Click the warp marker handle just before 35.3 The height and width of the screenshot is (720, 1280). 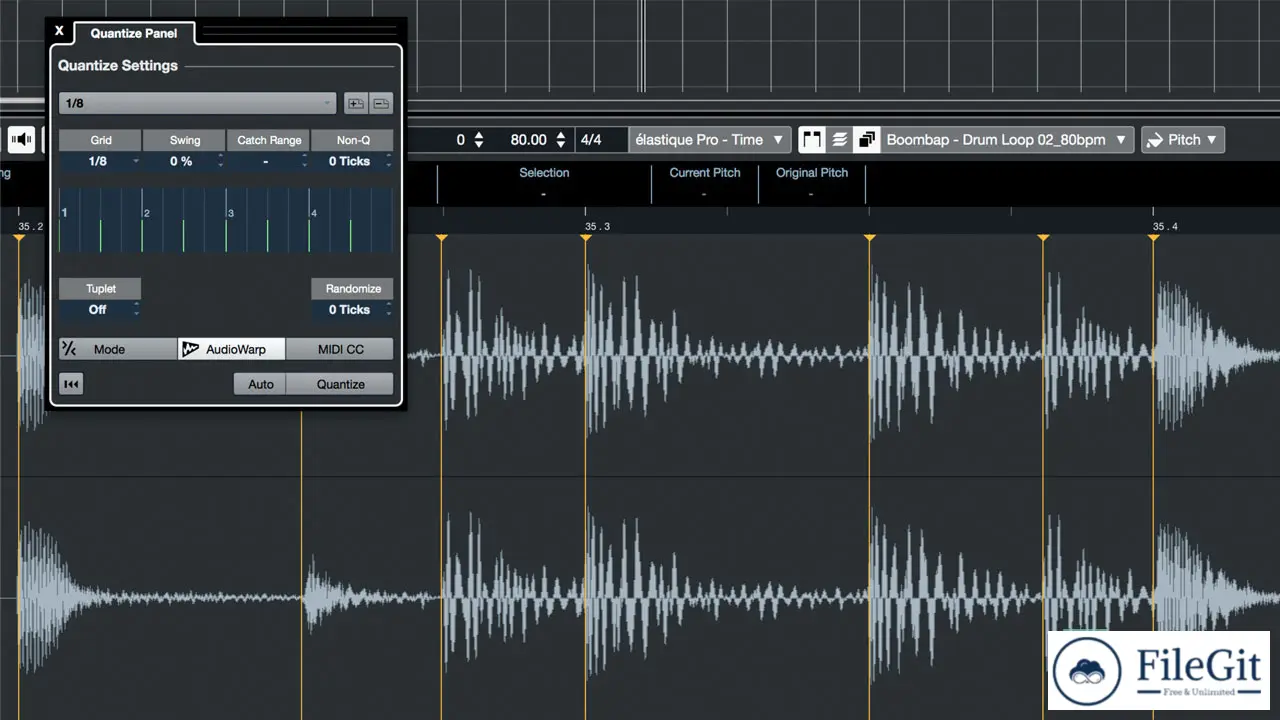click(441, 238)
